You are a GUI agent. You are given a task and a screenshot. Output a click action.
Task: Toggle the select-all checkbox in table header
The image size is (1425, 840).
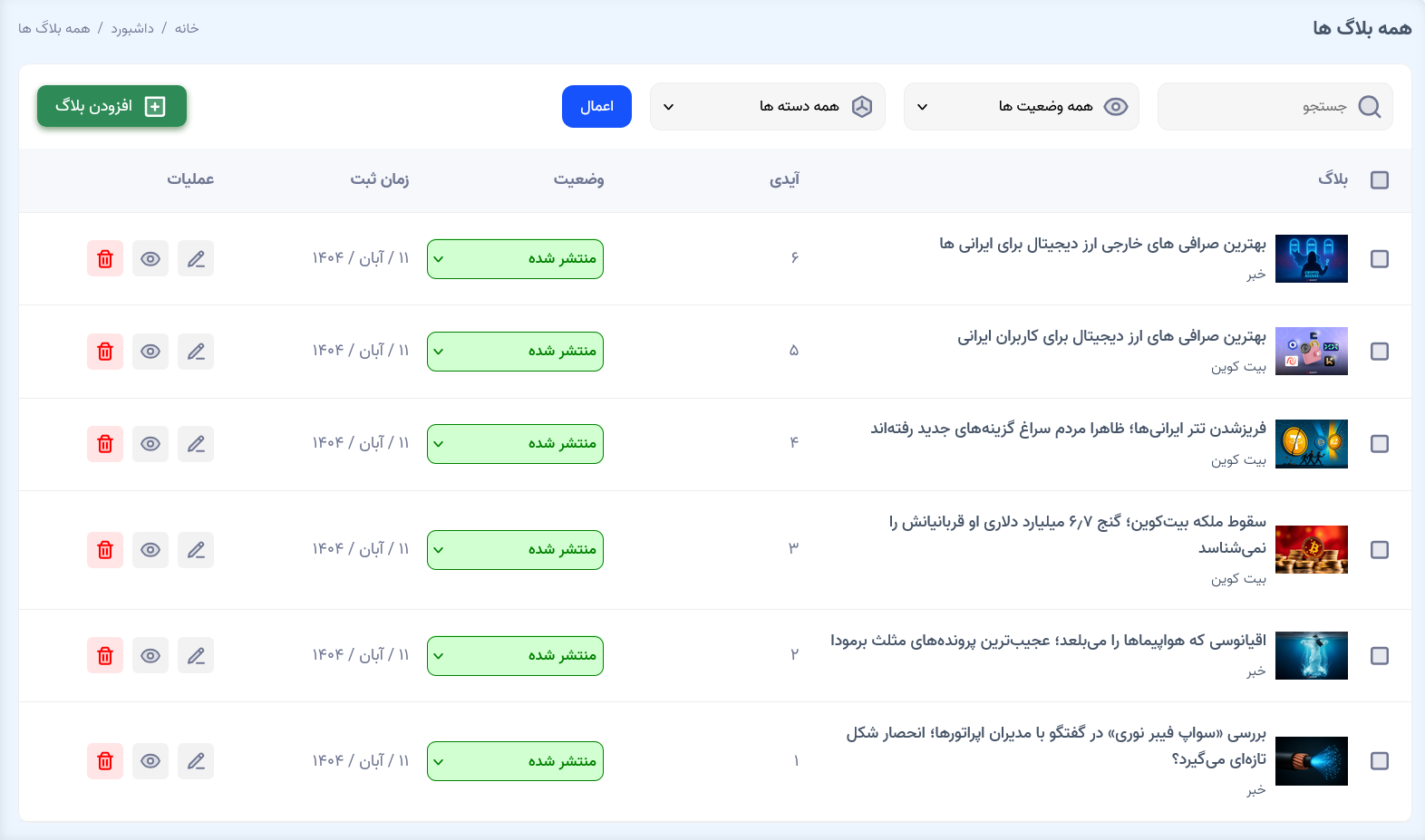click(1380, 180)
